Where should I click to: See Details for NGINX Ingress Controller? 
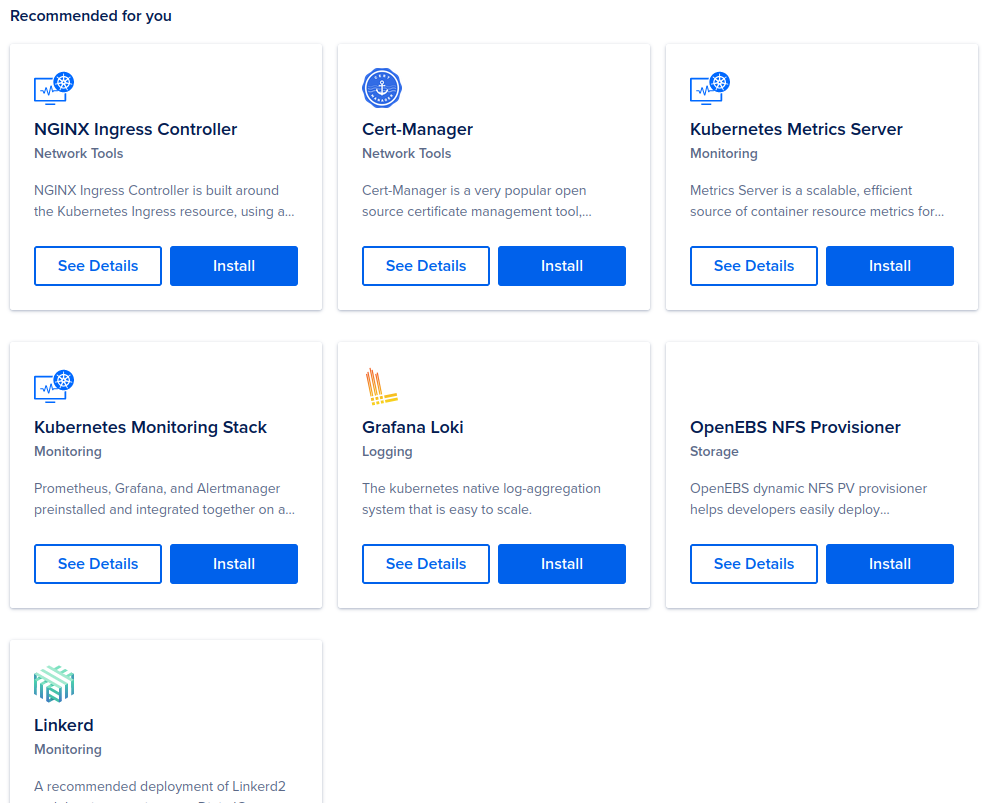point(98,266)
